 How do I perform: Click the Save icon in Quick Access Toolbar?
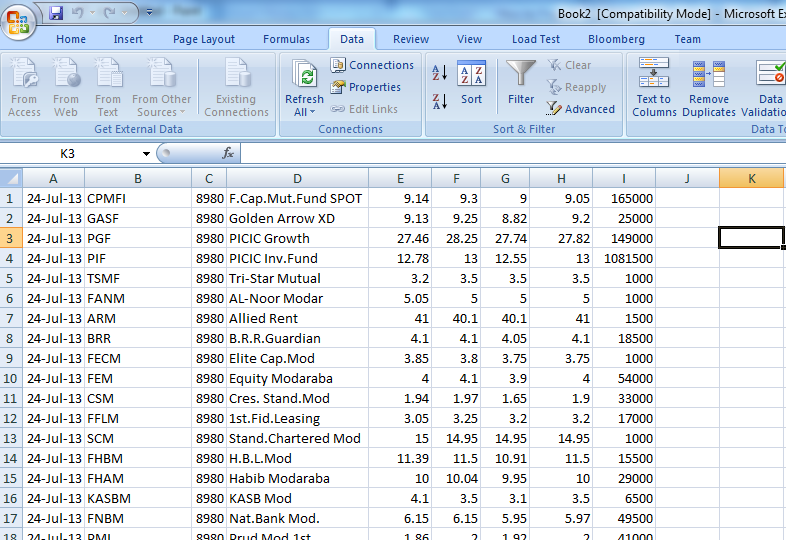[56, 13]
